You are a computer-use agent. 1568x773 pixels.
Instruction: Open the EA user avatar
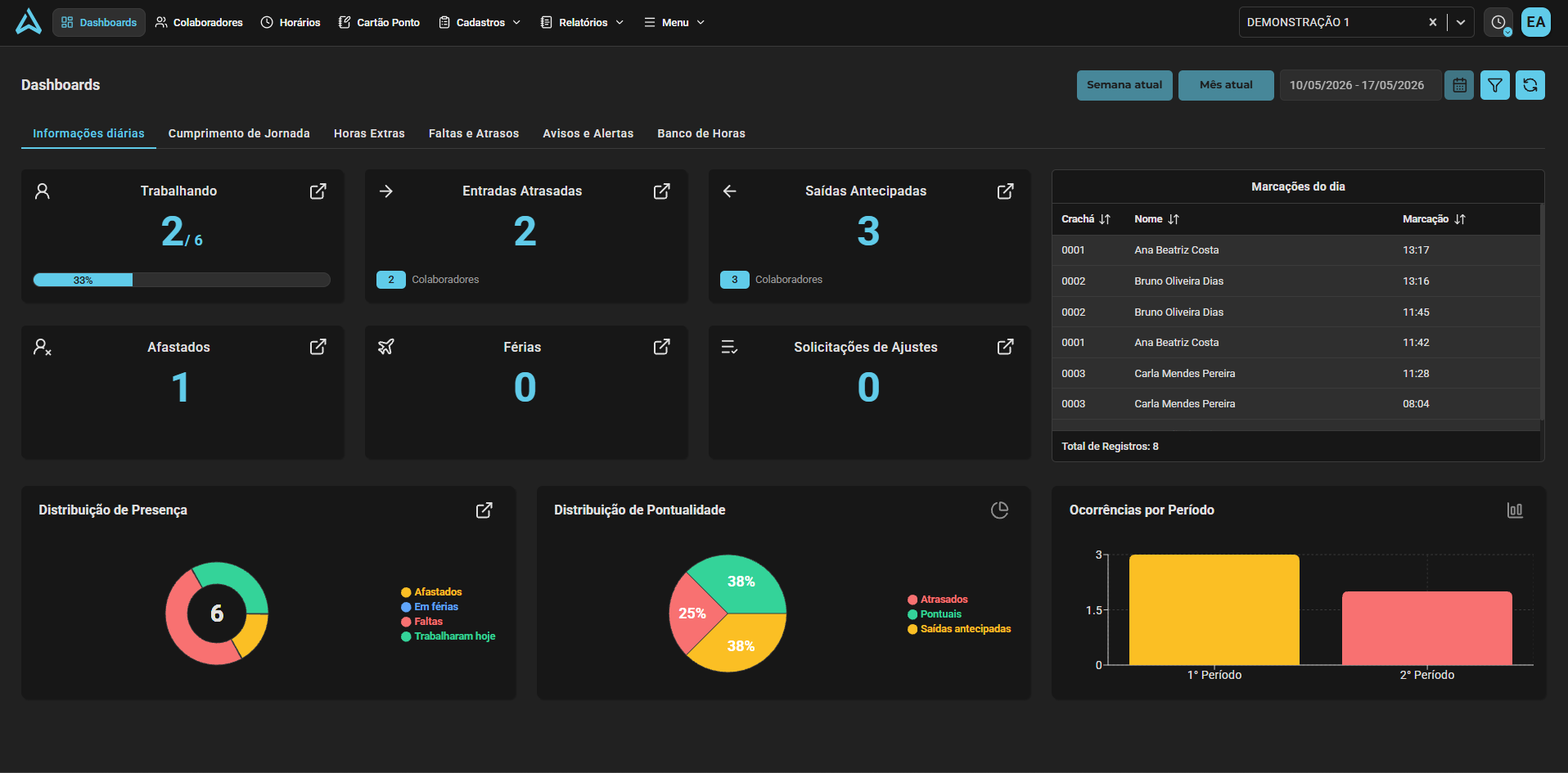coord(1536,22)
